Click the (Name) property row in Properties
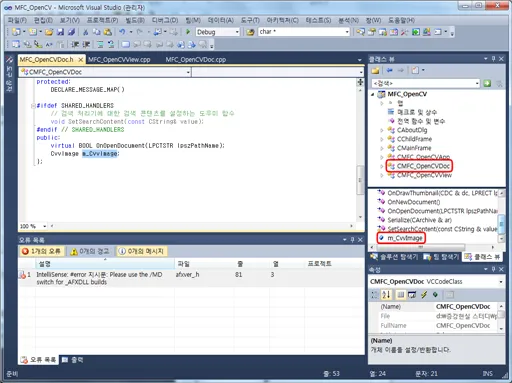 (433, 306)
